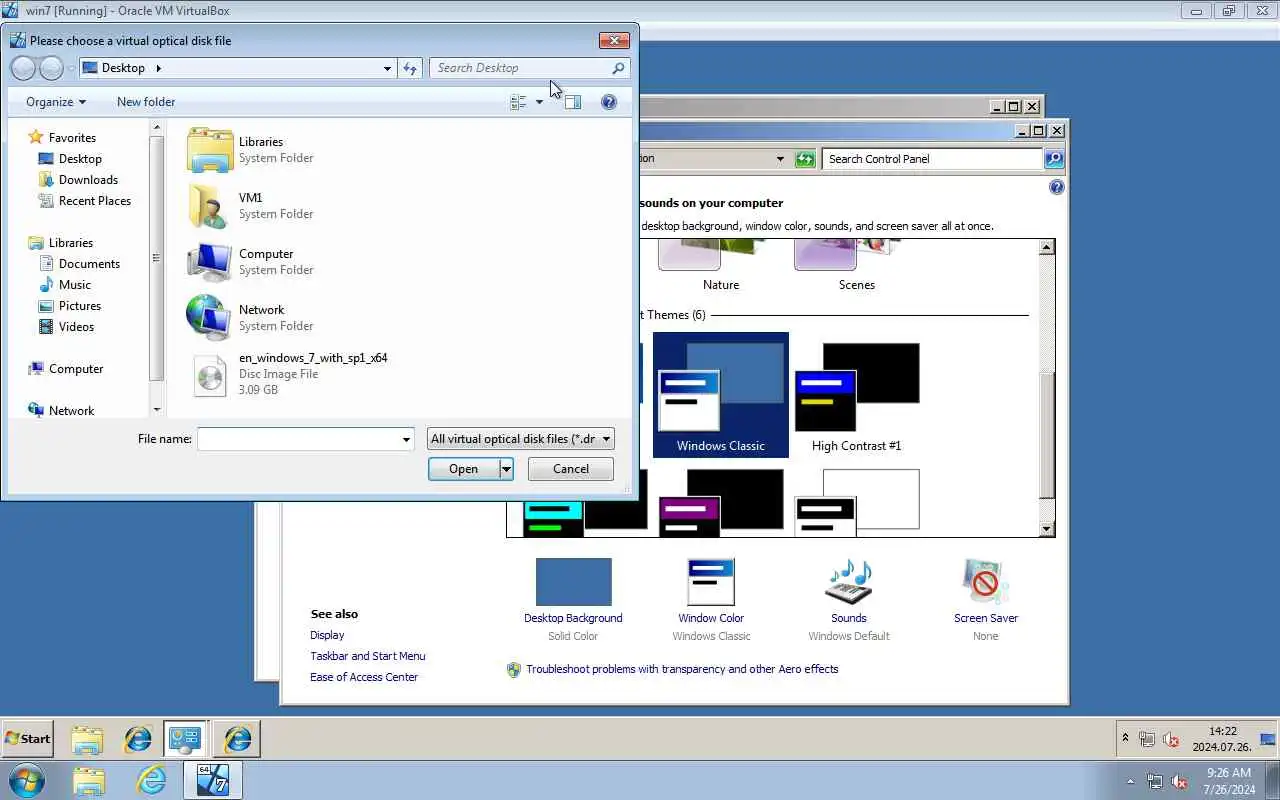Show the preview pane in file dialog

572,102
